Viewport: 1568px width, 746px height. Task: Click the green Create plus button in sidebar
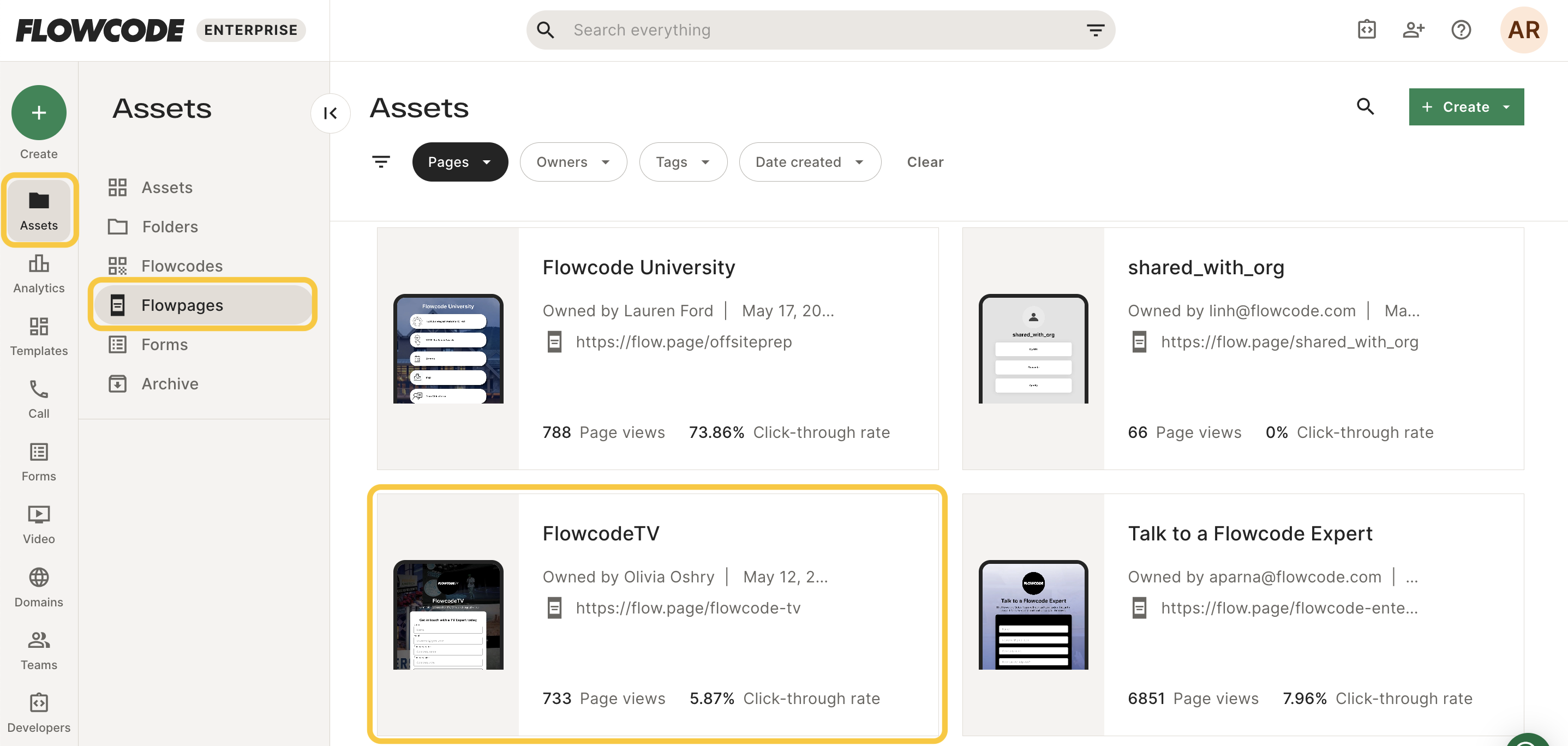click(x=39, y=112)
